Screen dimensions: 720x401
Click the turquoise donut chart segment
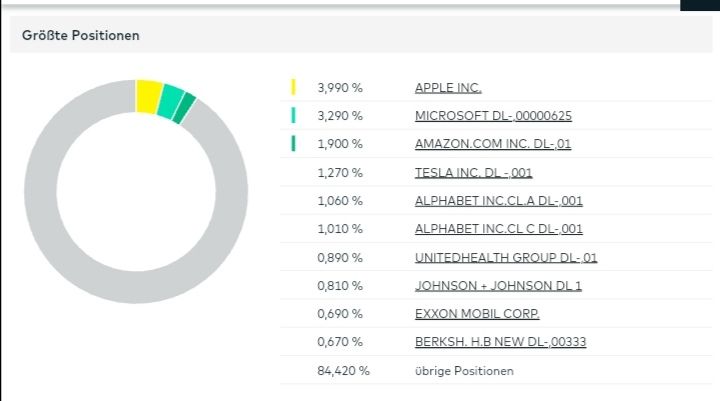pyautogui.click(x=171, y=100)
